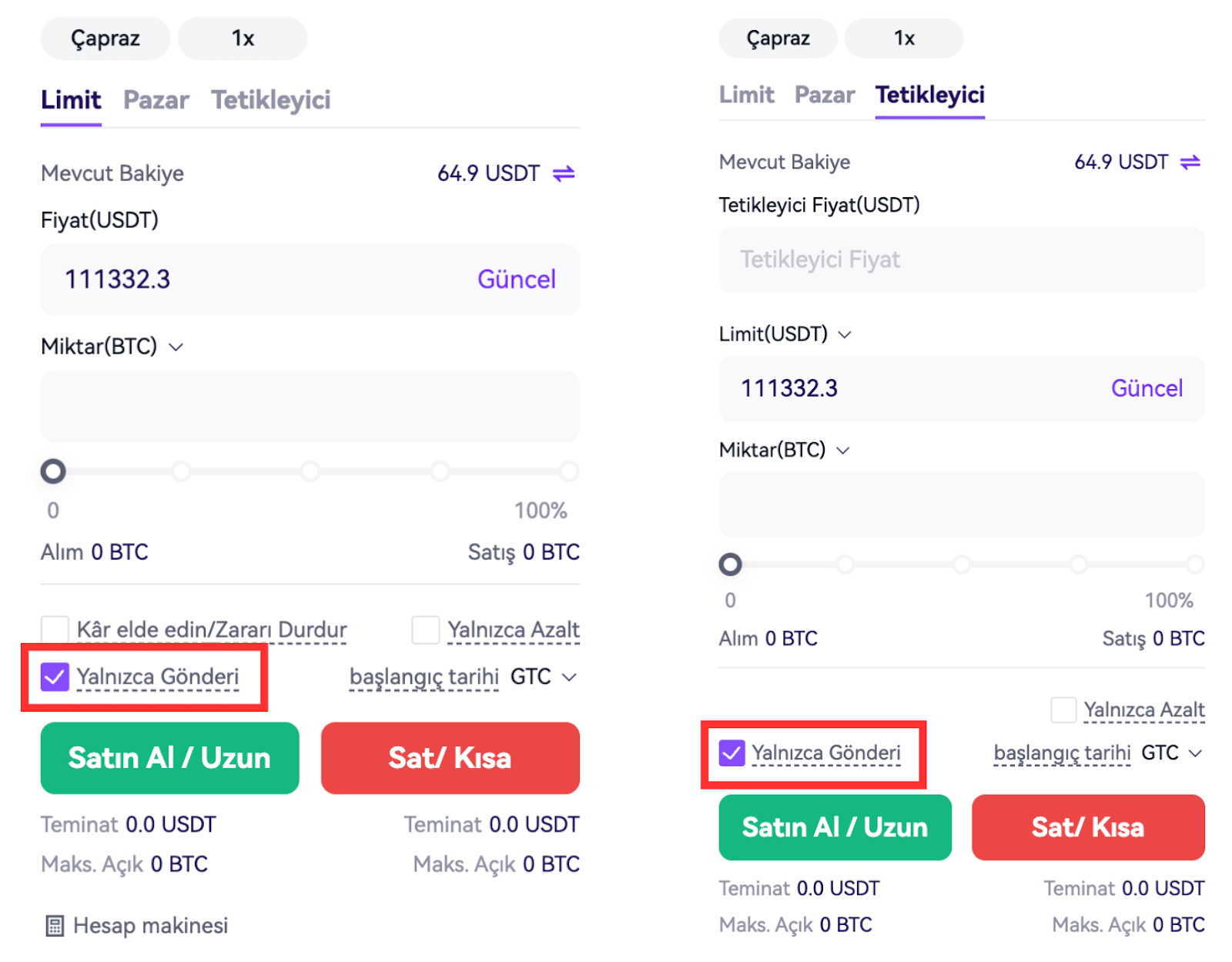Expand Miktar(BTC) unit dropdown in left panel
This screenshot has width=1232, height=962.
(x=176, y=347)
